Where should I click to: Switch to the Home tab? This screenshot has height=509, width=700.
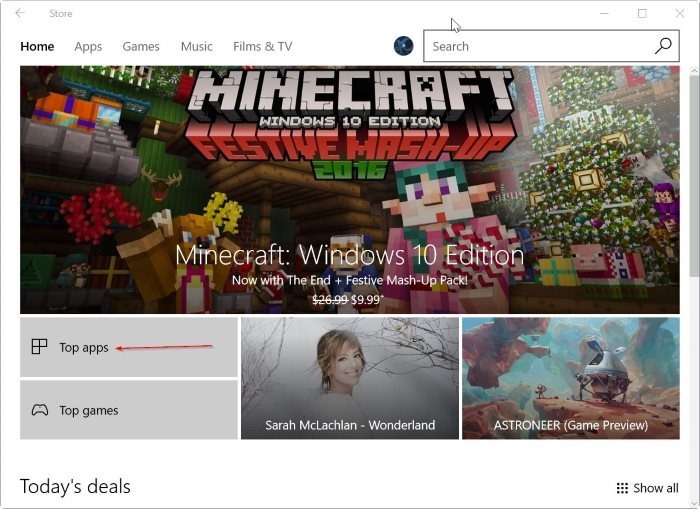pos(37,46)
